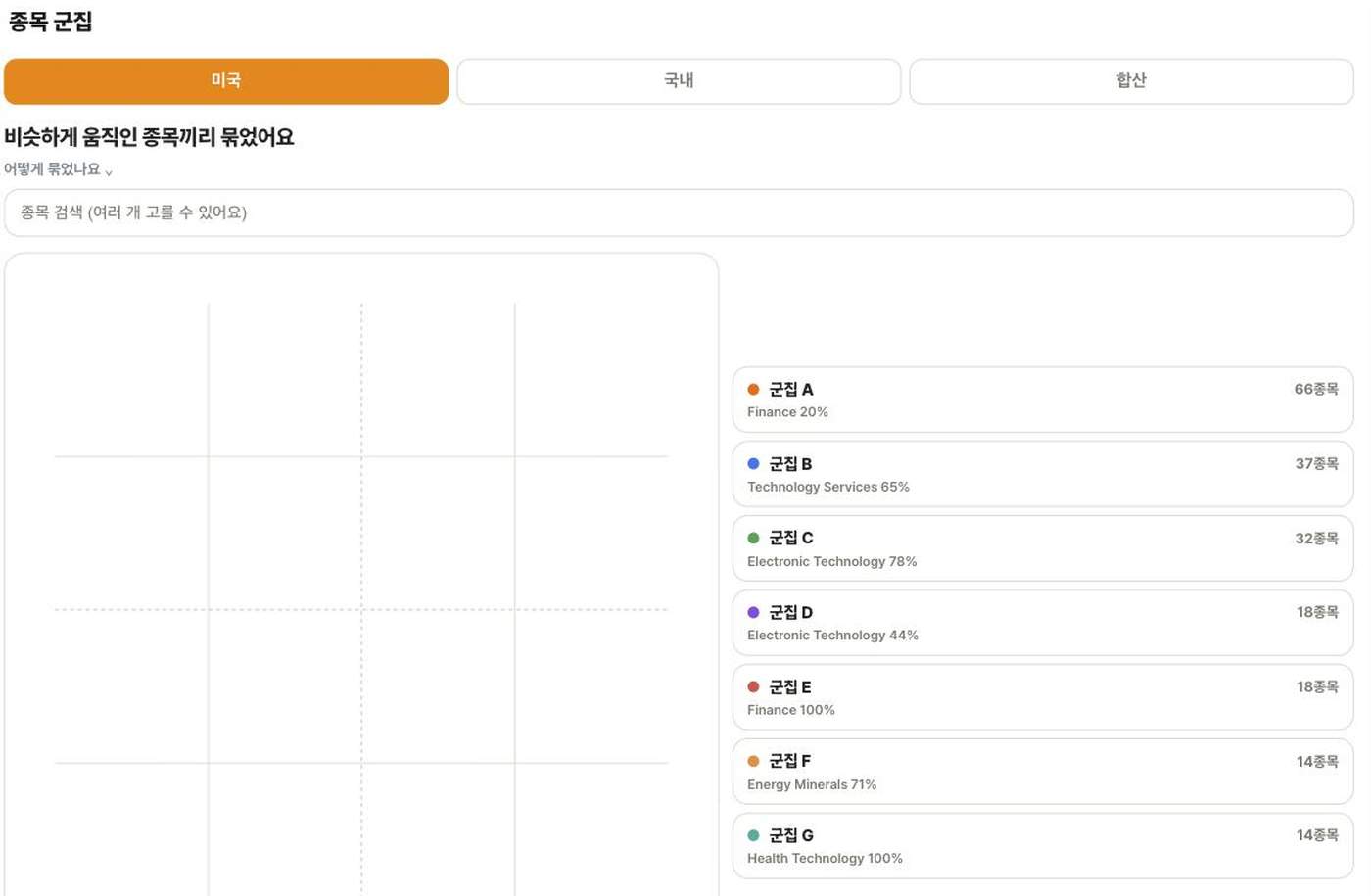The height and width of the screenshot is (896, 1371).
Task: Click the 18종목 count of 군집 D
Action: point(1317,612)
